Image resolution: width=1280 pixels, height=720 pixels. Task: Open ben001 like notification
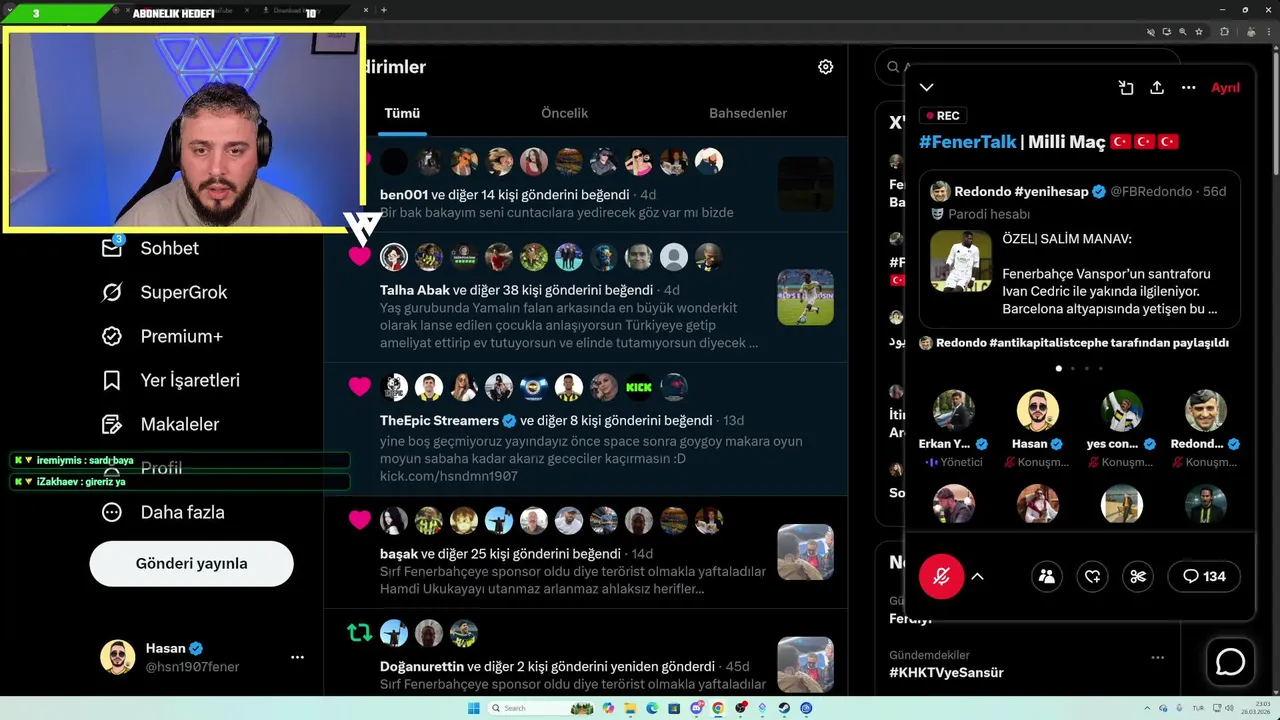coord(585,185)
